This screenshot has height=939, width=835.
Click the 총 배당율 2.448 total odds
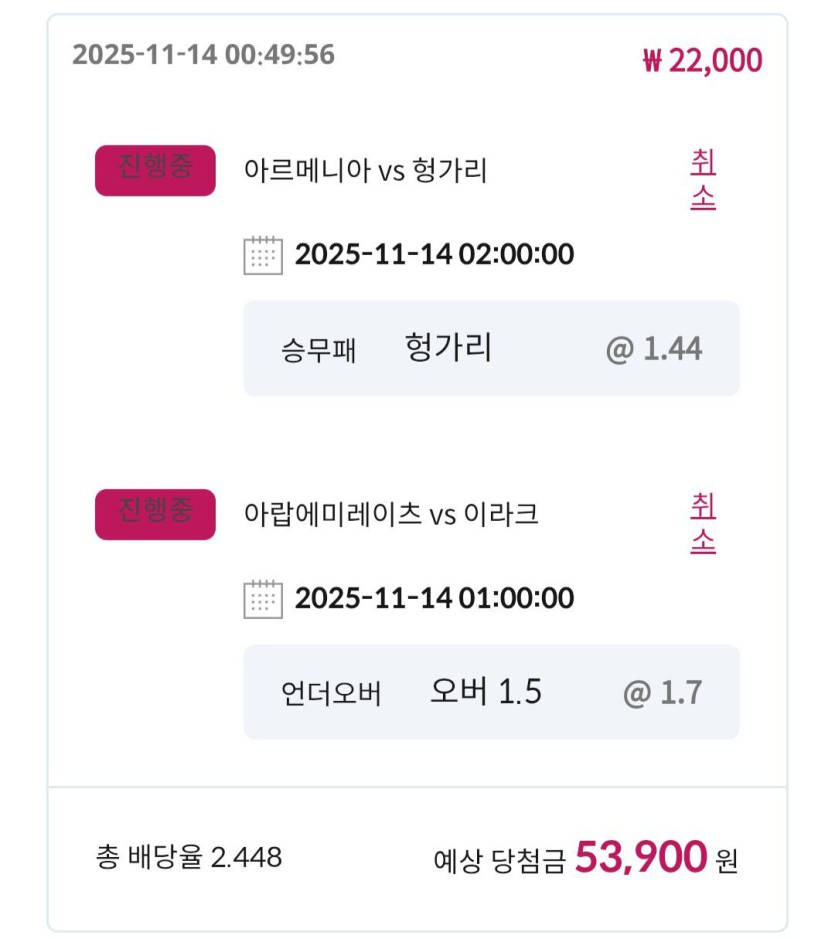click(189, 857)
